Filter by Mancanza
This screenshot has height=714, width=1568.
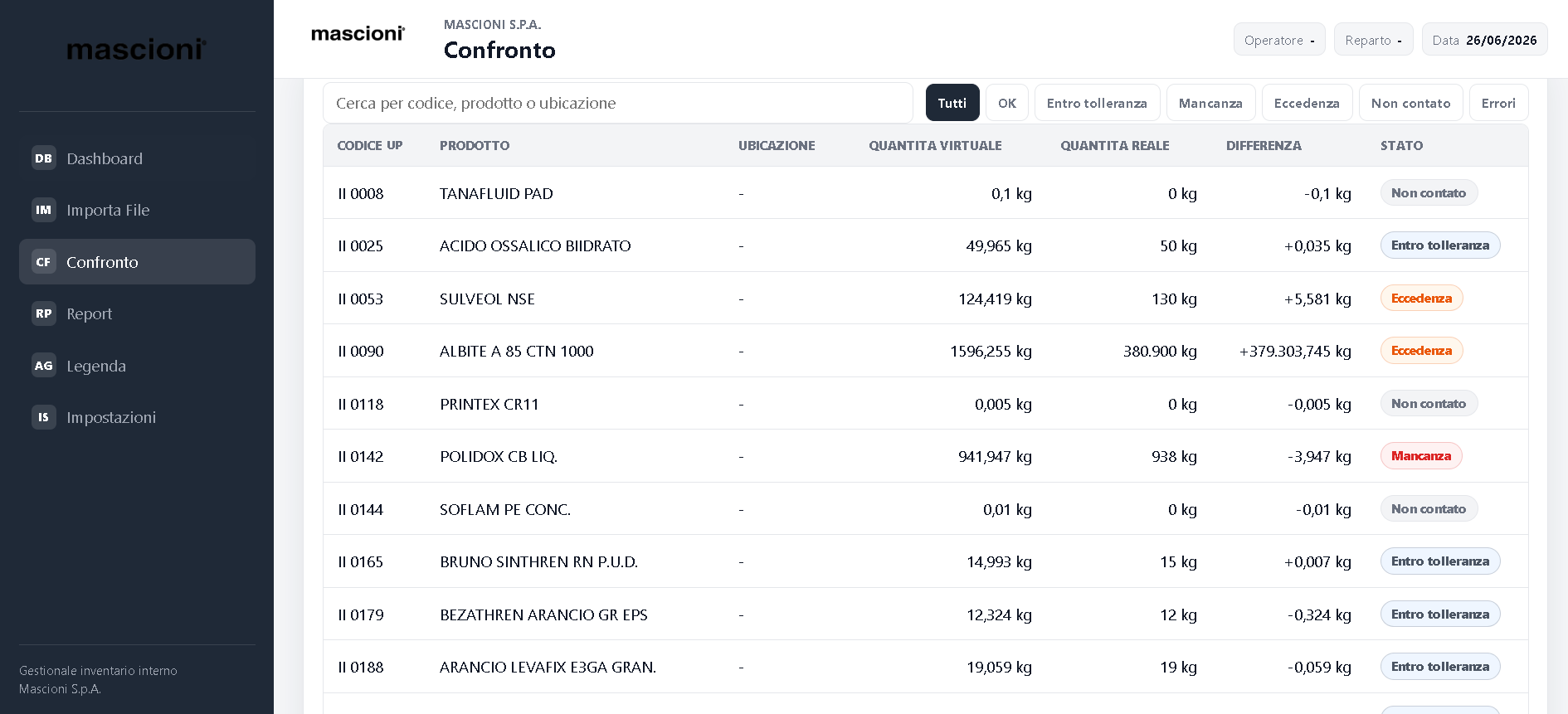[x=1210, y=103]
